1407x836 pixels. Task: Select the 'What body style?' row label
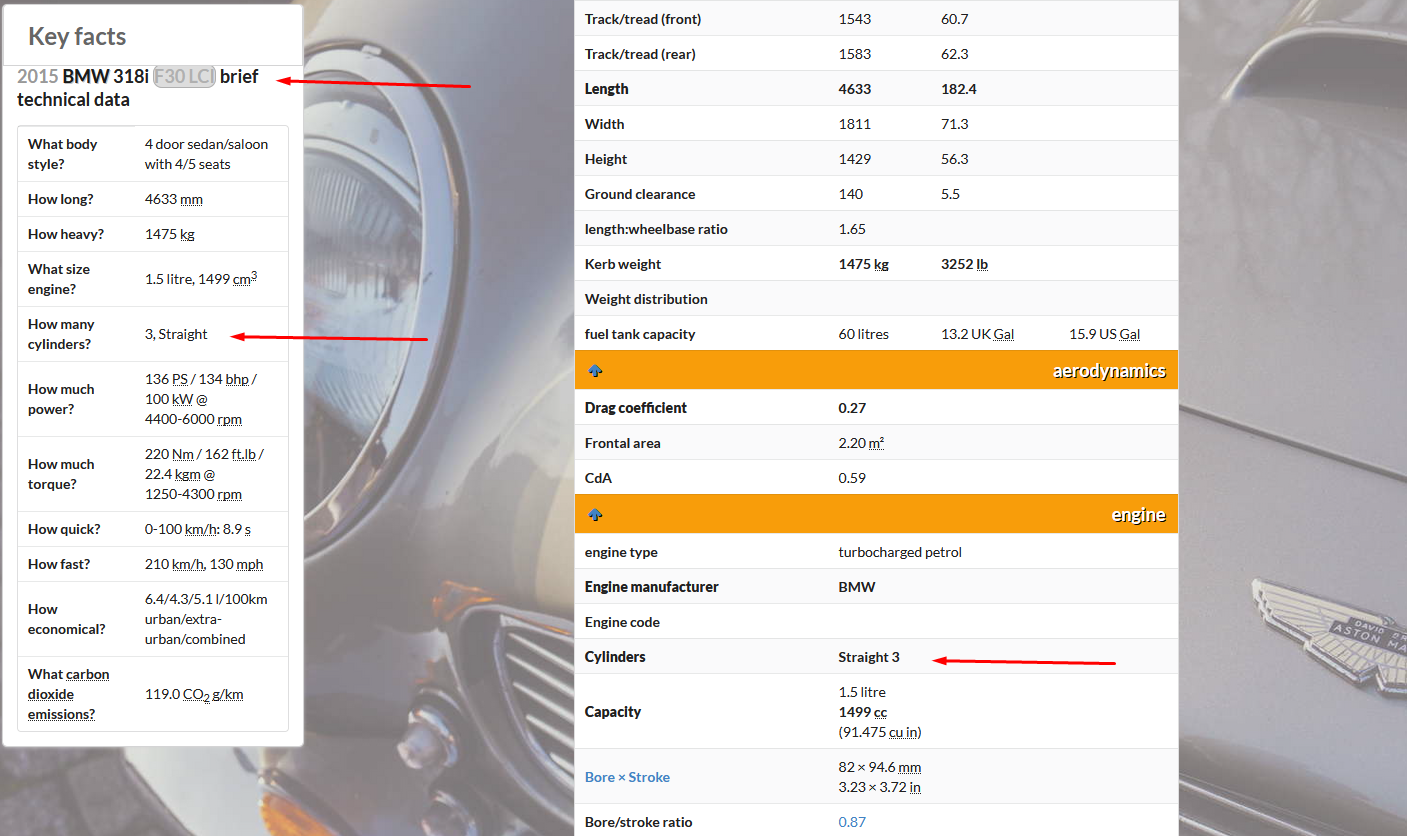pyautogui.click(x=63, y=154)
